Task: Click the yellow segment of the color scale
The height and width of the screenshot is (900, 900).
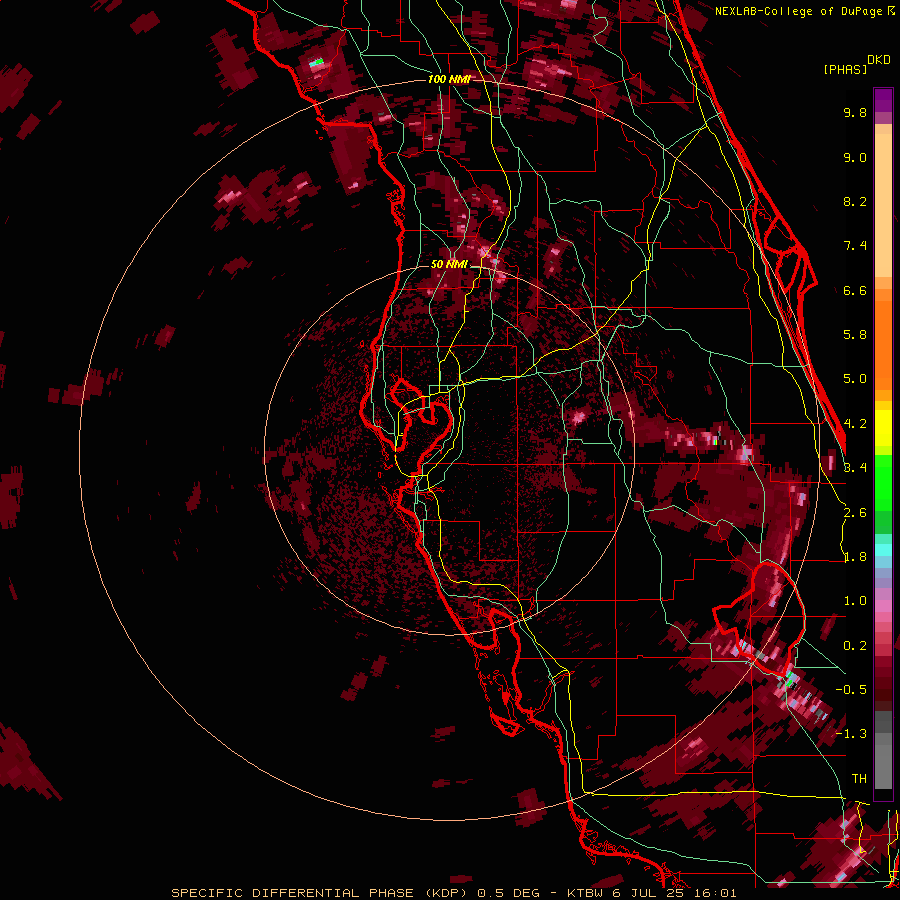Action: (x=883, y=428)
